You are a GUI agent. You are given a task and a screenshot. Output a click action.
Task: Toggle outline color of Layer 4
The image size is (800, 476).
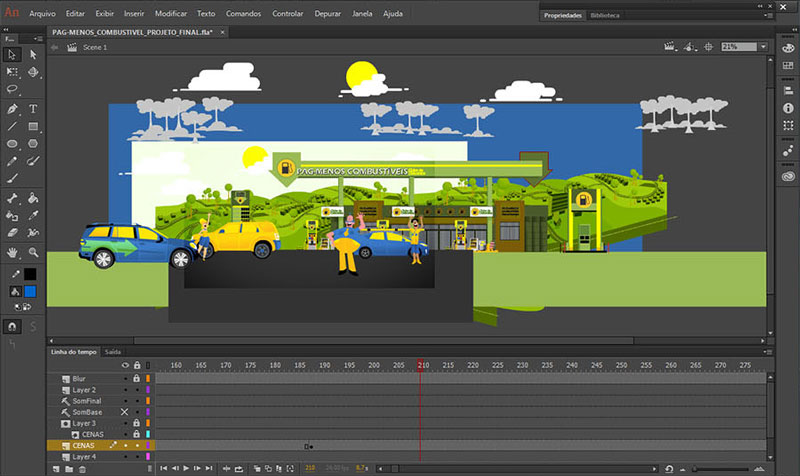click(148, 457)
